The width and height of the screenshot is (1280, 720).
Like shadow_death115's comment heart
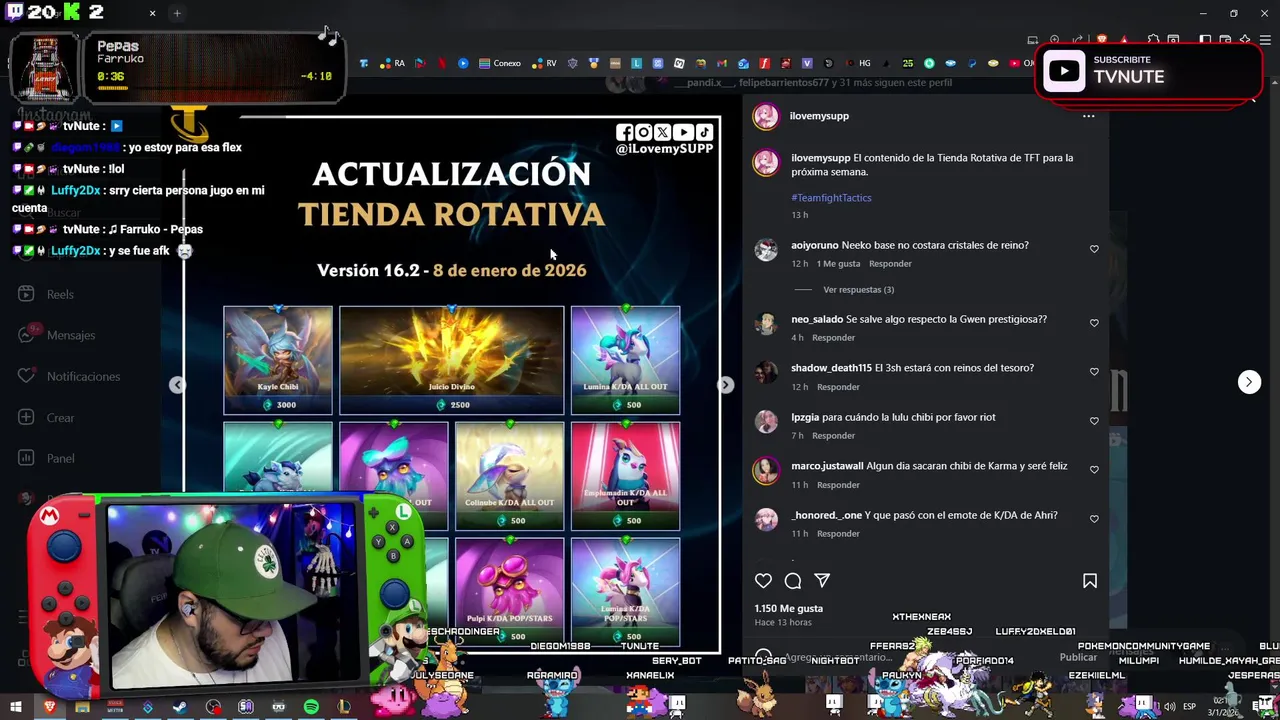pyautogui.click(x=1094, y=372)
